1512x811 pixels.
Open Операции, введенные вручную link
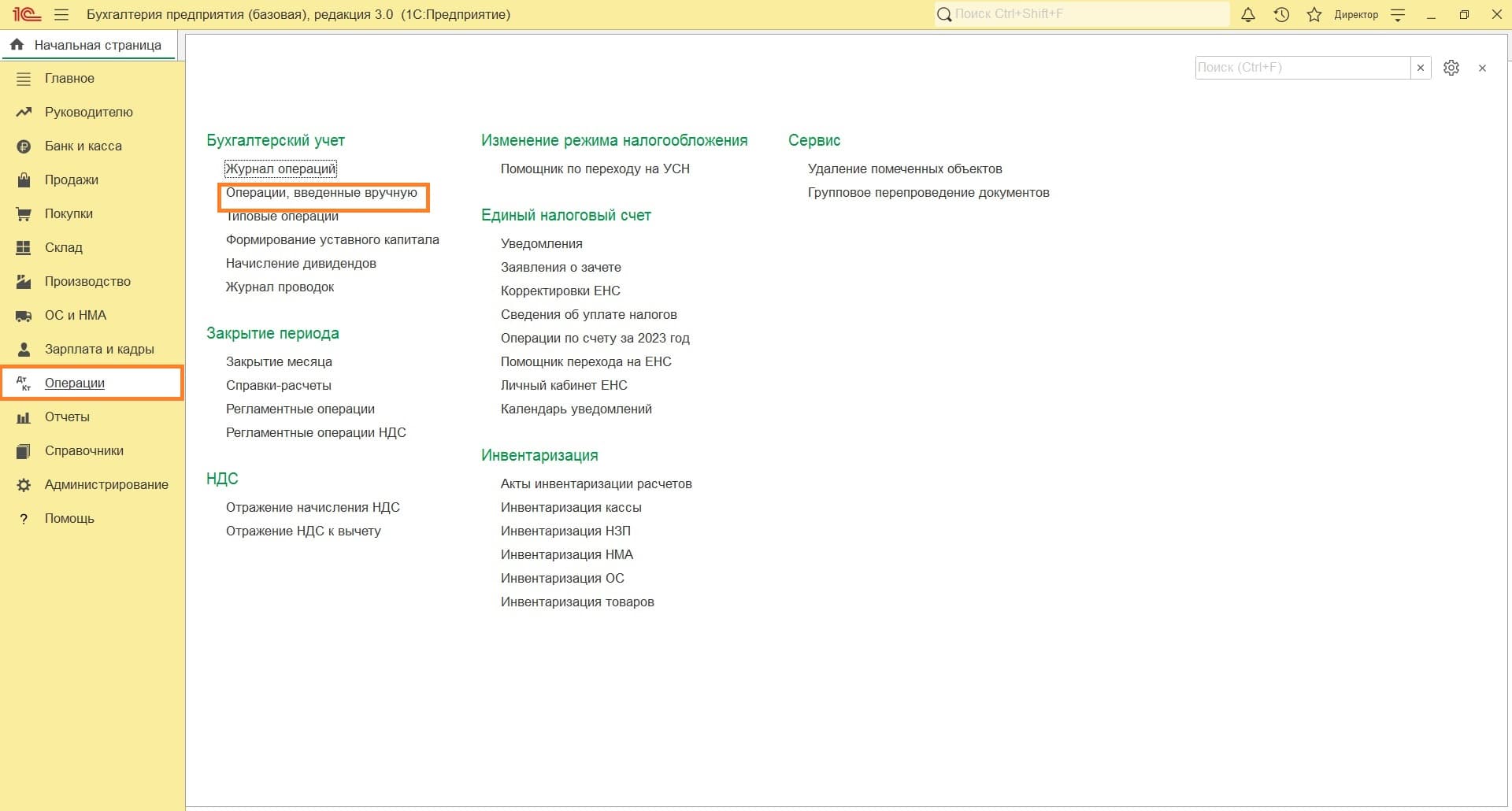point(321,192)
